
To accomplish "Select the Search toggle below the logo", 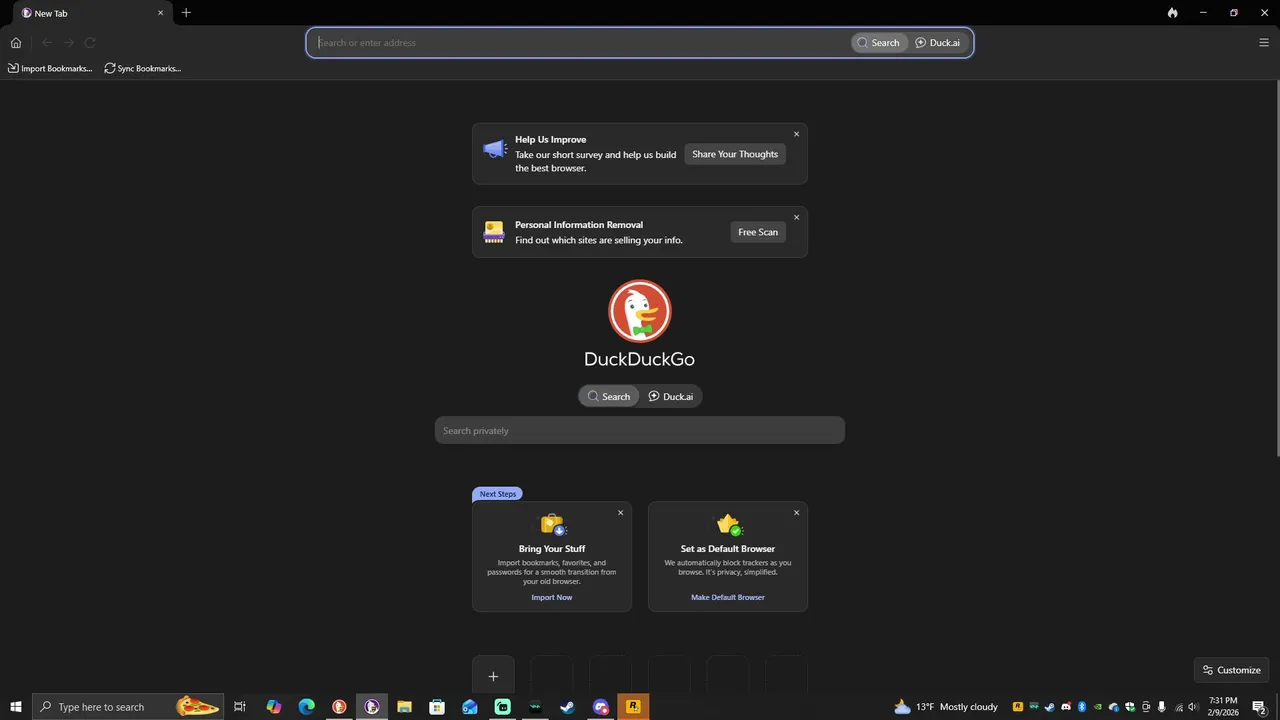I will pos(609,396).
